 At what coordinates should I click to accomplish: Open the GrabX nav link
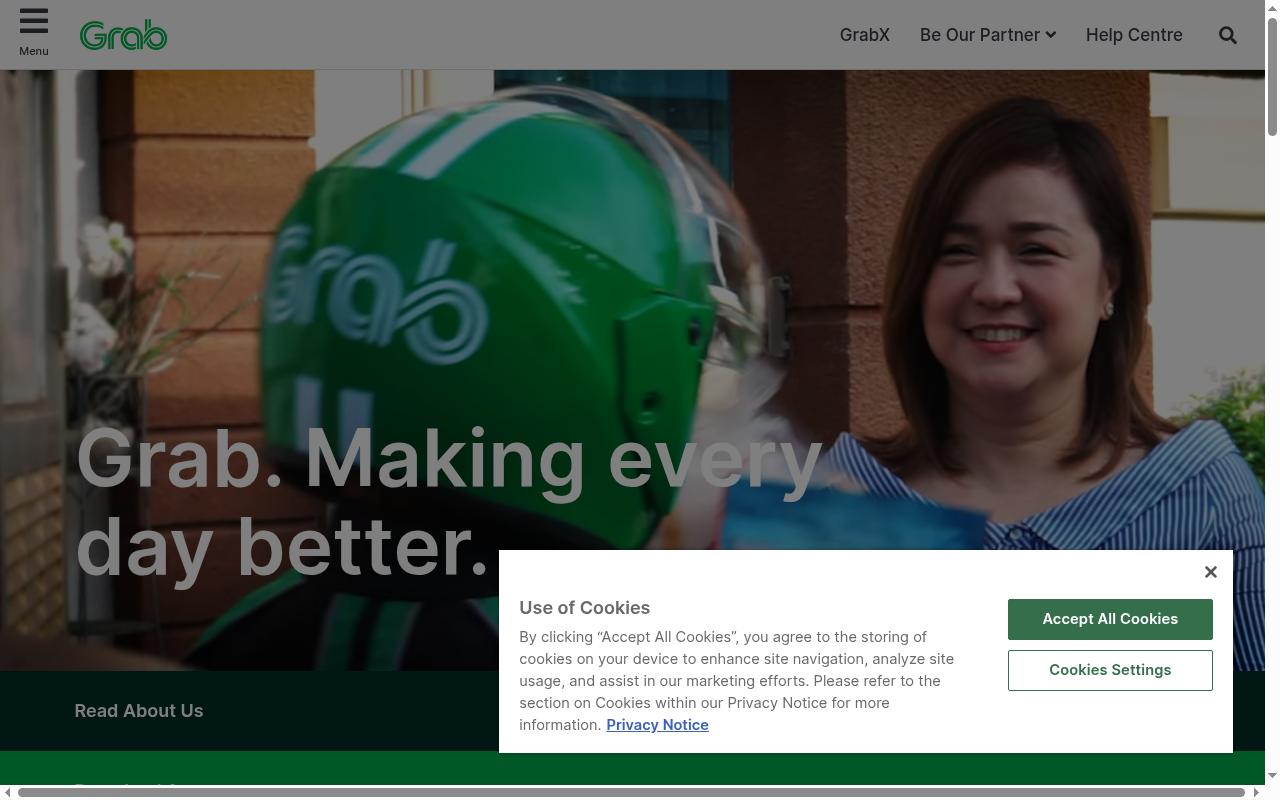[865, 35]
